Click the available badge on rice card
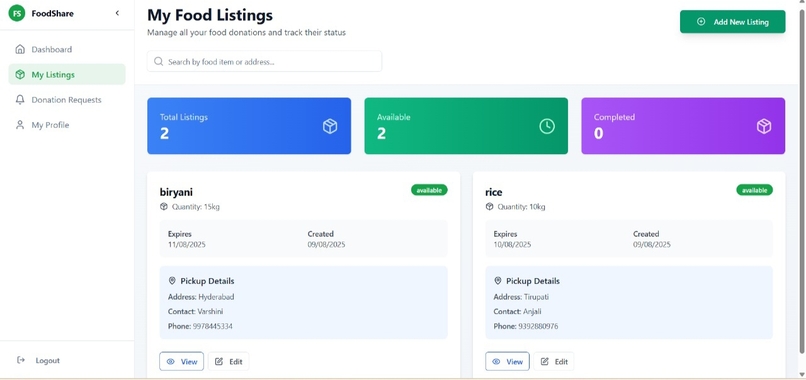 (x=755, y=190)
